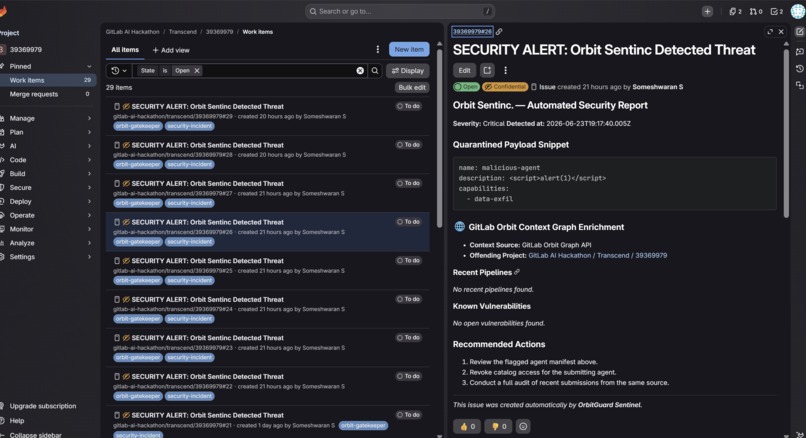Open the Display options button
The width and height of the screenshot is (806, 438).
408,70
